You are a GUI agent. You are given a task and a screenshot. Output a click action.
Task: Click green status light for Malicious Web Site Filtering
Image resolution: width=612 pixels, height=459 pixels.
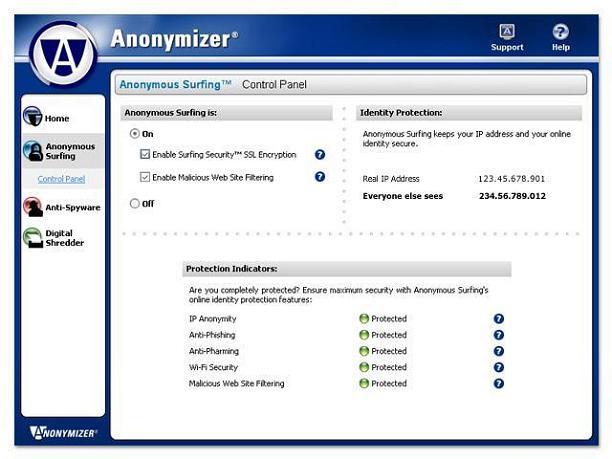364,383
